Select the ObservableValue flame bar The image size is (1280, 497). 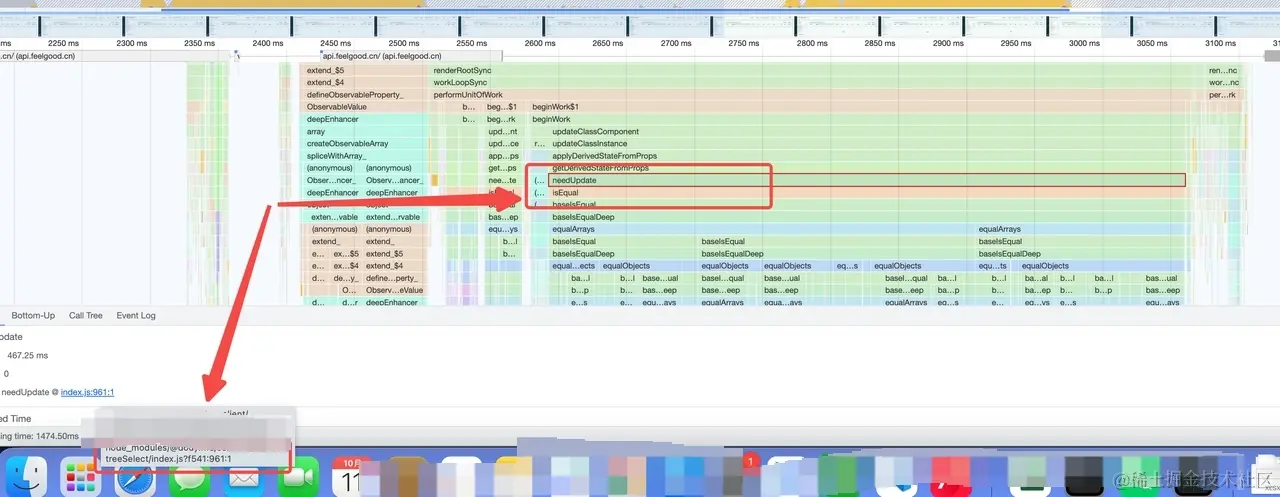coord(364,107)
